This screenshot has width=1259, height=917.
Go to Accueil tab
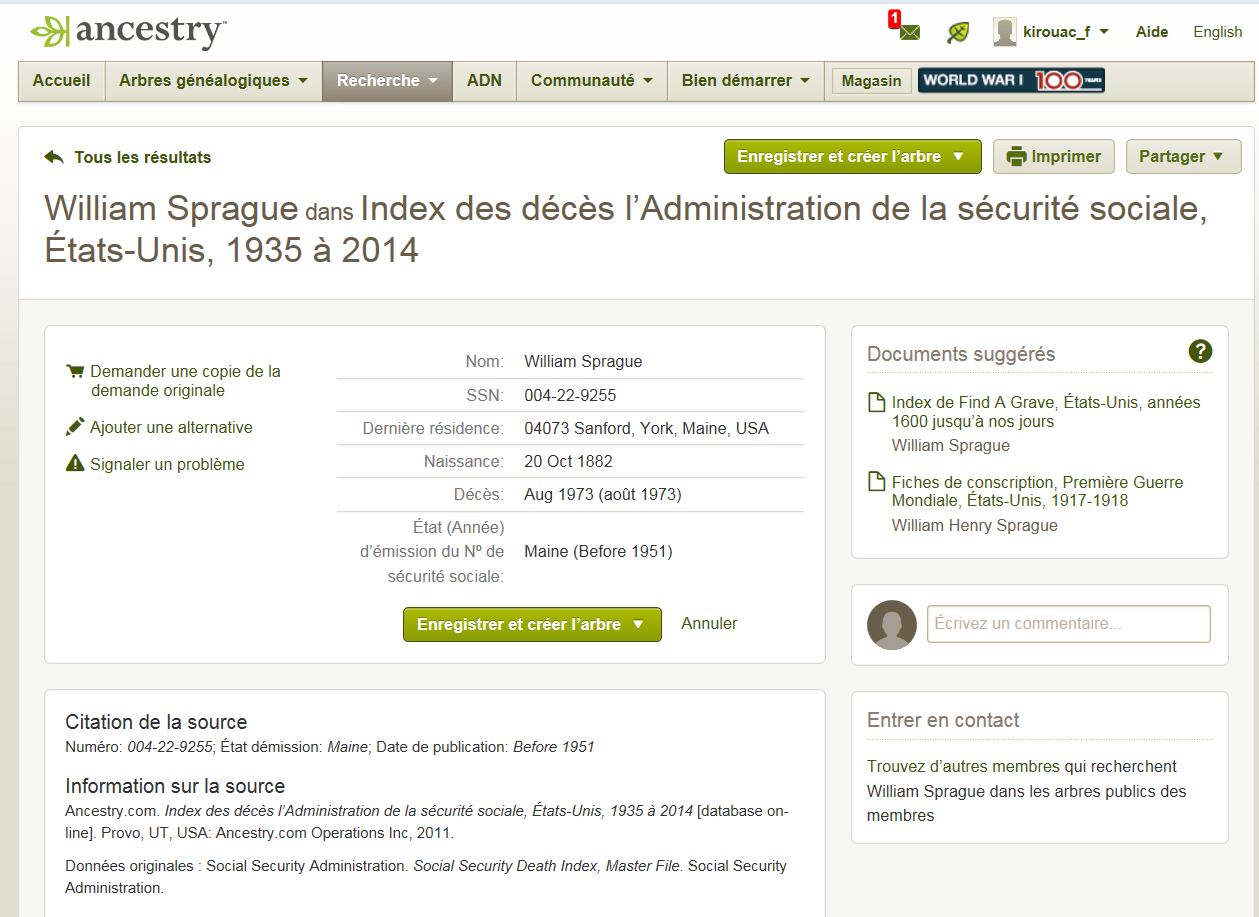[62, 81]
